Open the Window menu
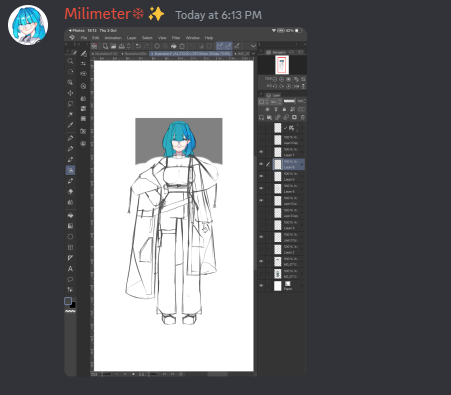The width and height of the screenshot is (451, 395). [193, 38]
